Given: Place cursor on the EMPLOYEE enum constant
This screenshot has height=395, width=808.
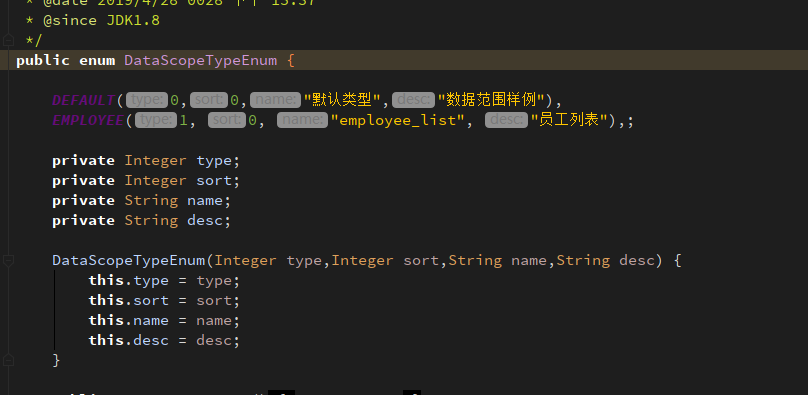Looking at the screenshot, I should [88, 121].
